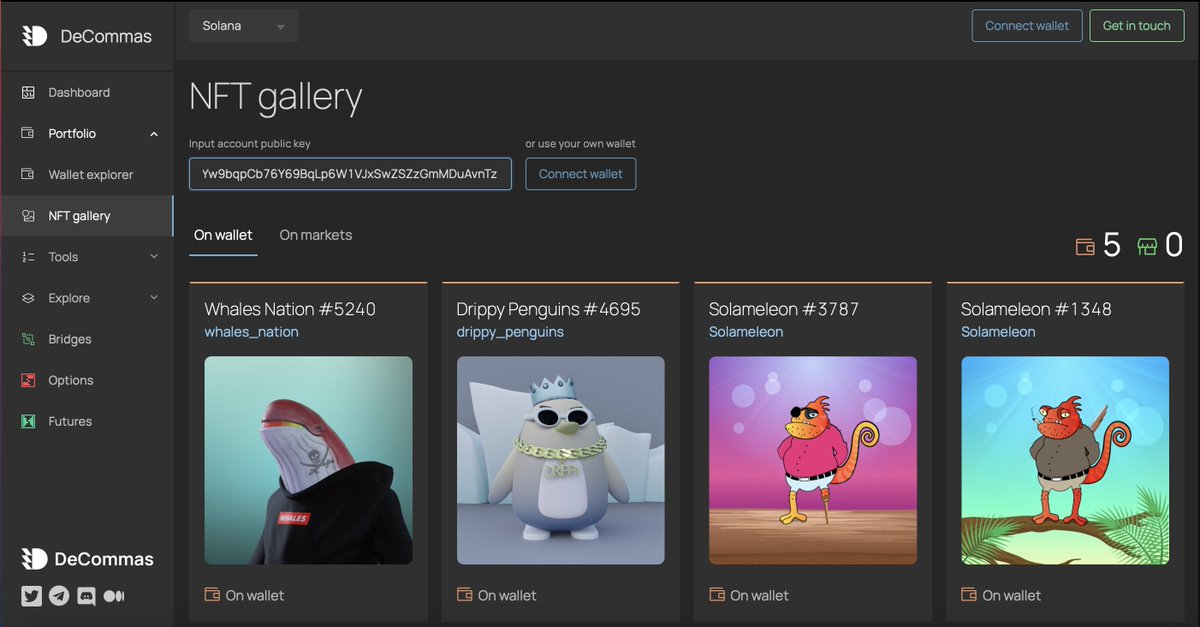Open the Discord social icon

click(86, 596)
